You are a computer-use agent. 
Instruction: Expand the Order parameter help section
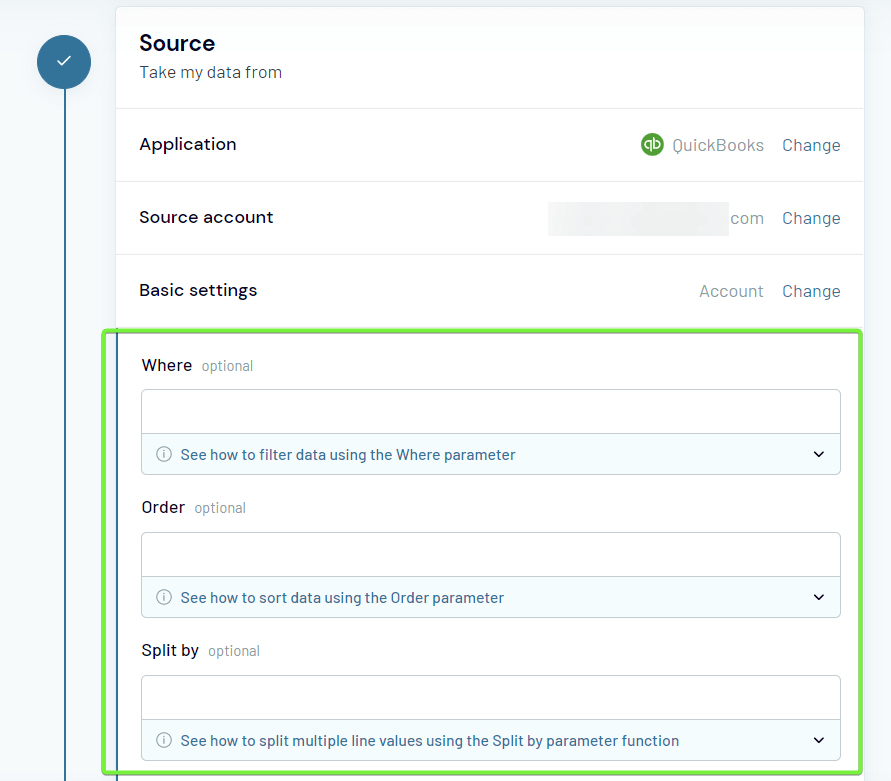pyautogui.click(x=819, y=597)
